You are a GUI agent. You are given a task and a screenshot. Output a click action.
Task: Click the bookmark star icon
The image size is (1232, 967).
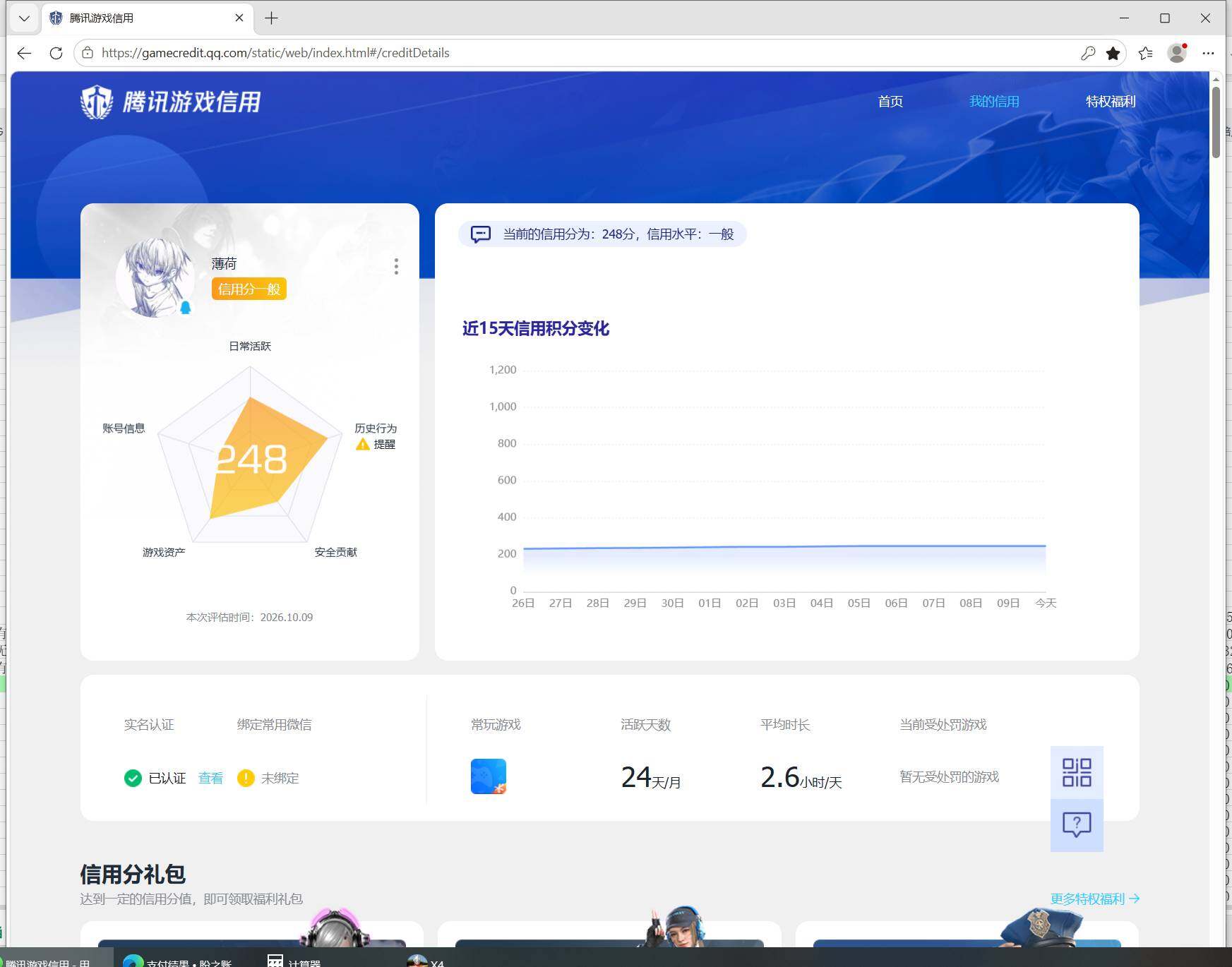[1113, 53]
